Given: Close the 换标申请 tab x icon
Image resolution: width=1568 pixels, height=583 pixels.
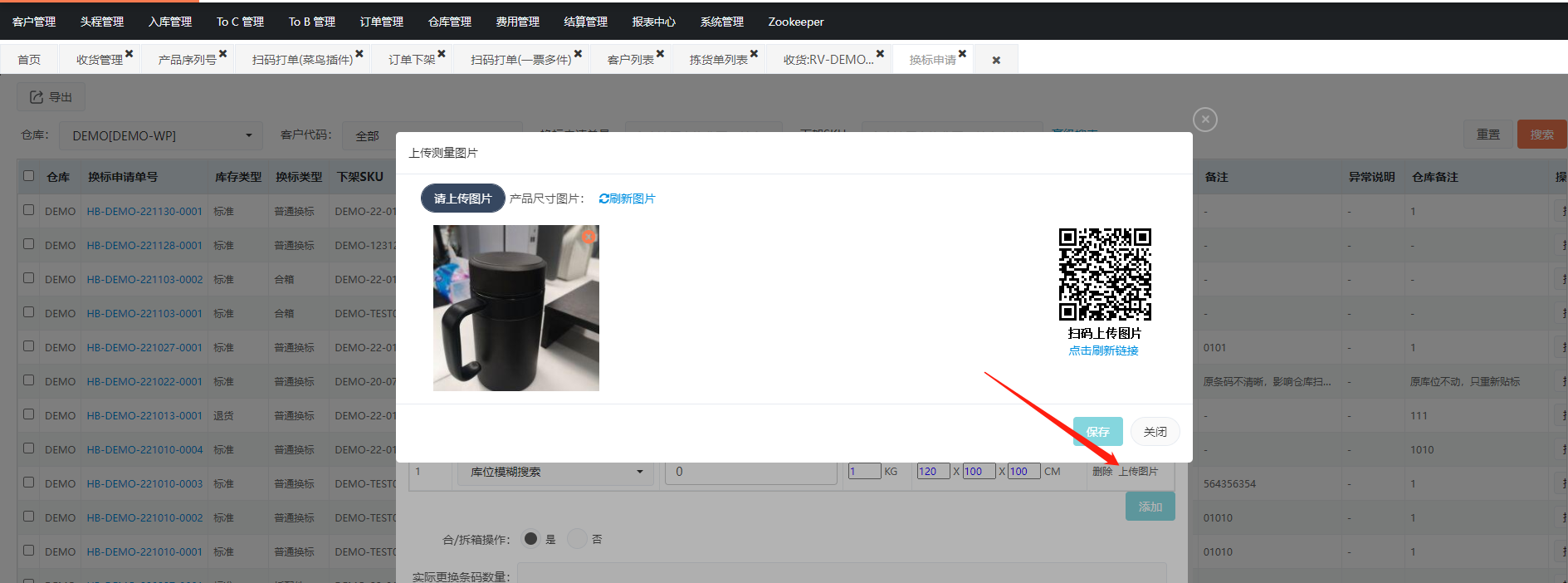Looking at the screenshot, I should [x=962, y=53].
